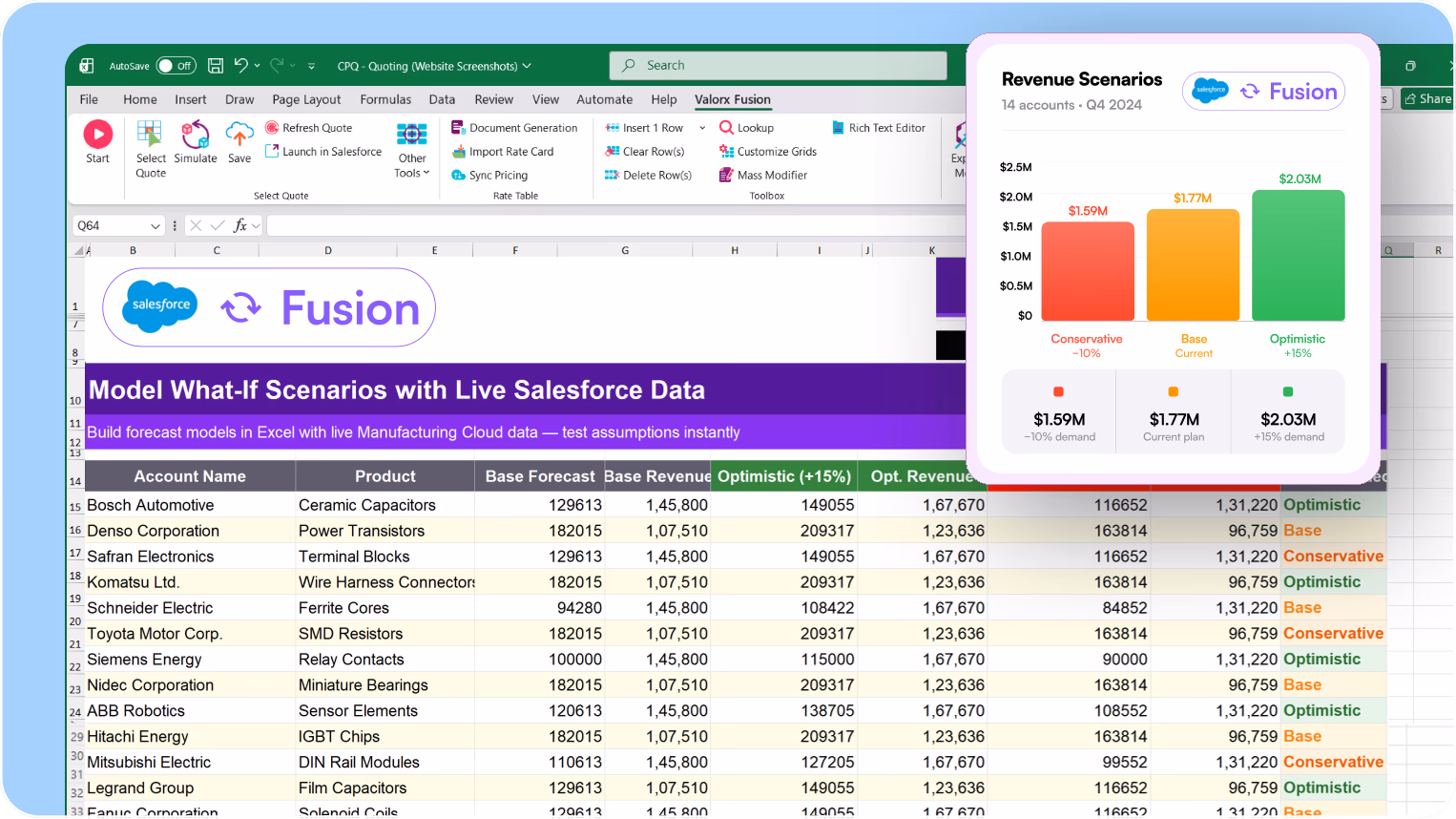Click the Base Forecast column header
Screen dimensions: 1456x819
click(x=540, y=476)
